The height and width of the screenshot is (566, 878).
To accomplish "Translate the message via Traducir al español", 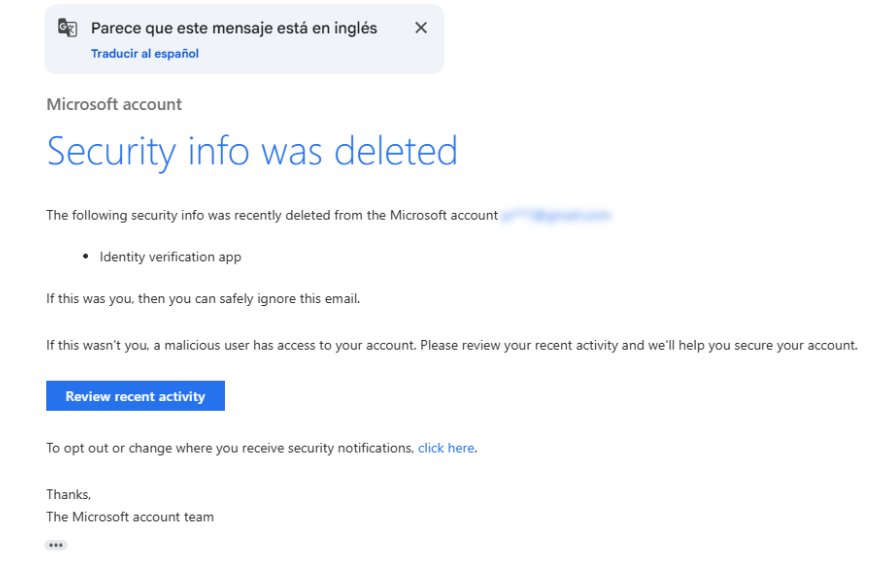I will [x=144, y=54].
